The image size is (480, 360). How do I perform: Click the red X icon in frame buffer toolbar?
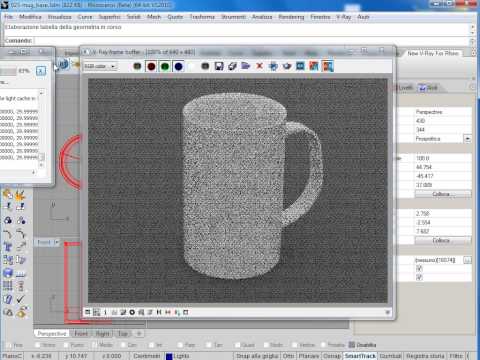259,66
